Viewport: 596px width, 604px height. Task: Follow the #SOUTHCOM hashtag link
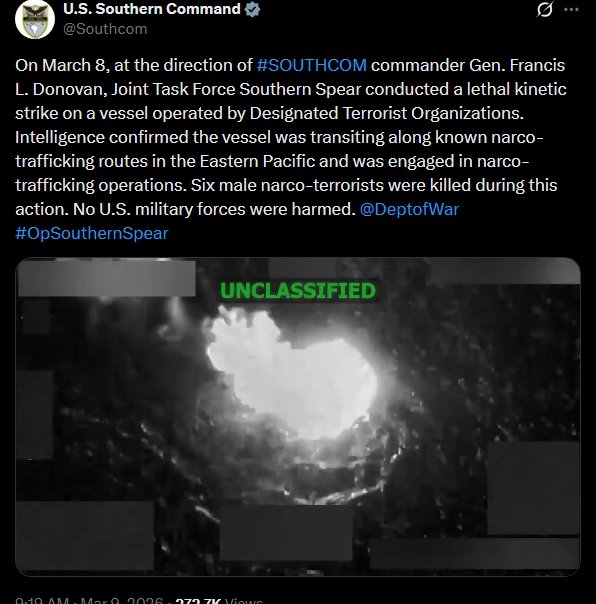point(311,65)
